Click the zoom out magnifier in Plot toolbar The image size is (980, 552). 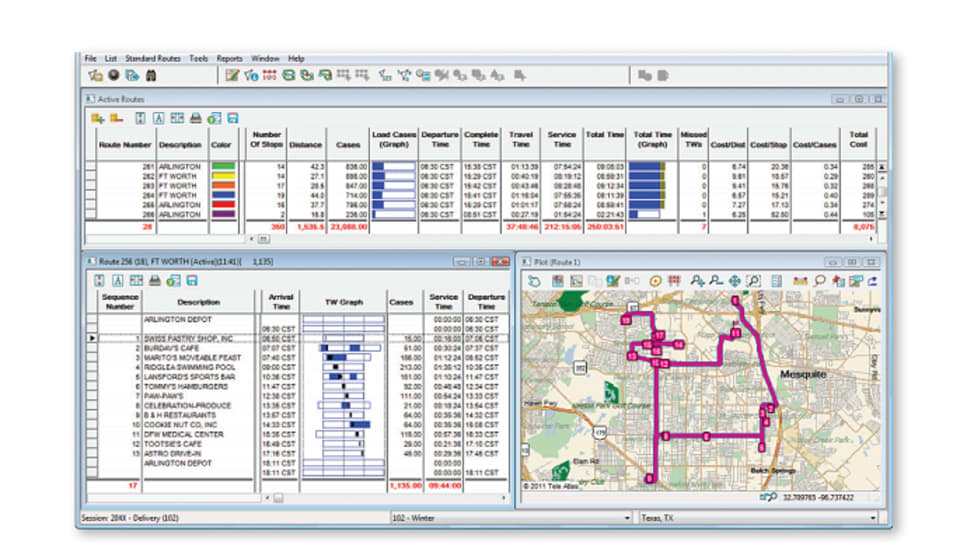click(x=715, y=281)
